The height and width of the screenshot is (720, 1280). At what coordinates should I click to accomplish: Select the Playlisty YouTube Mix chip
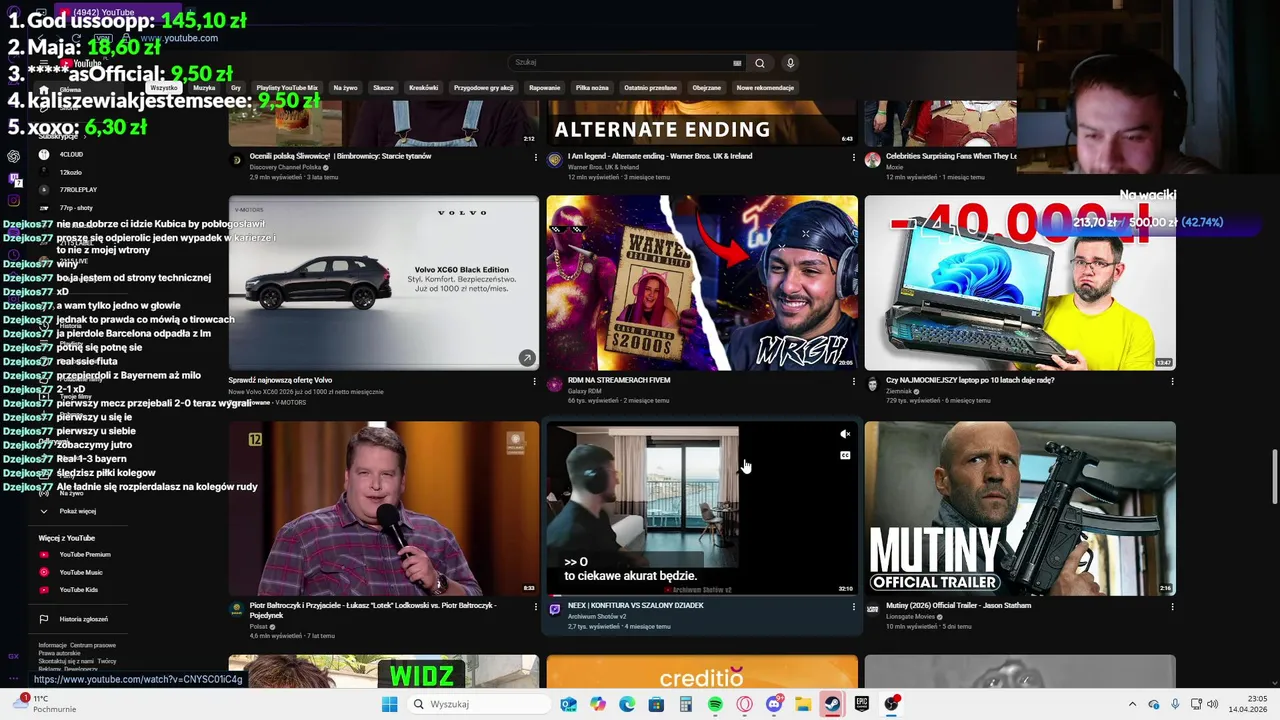[287, 88]
